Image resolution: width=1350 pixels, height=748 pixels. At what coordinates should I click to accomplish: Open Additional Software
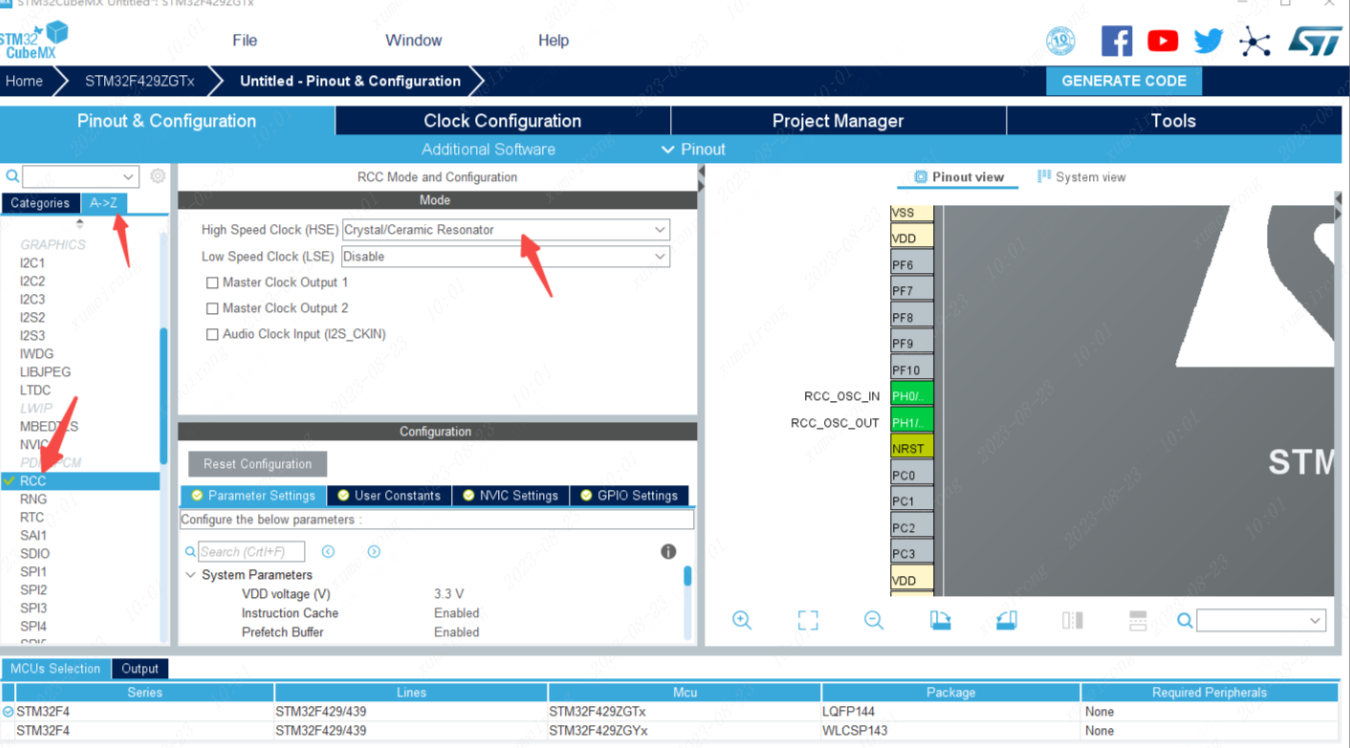coord(488,149)
